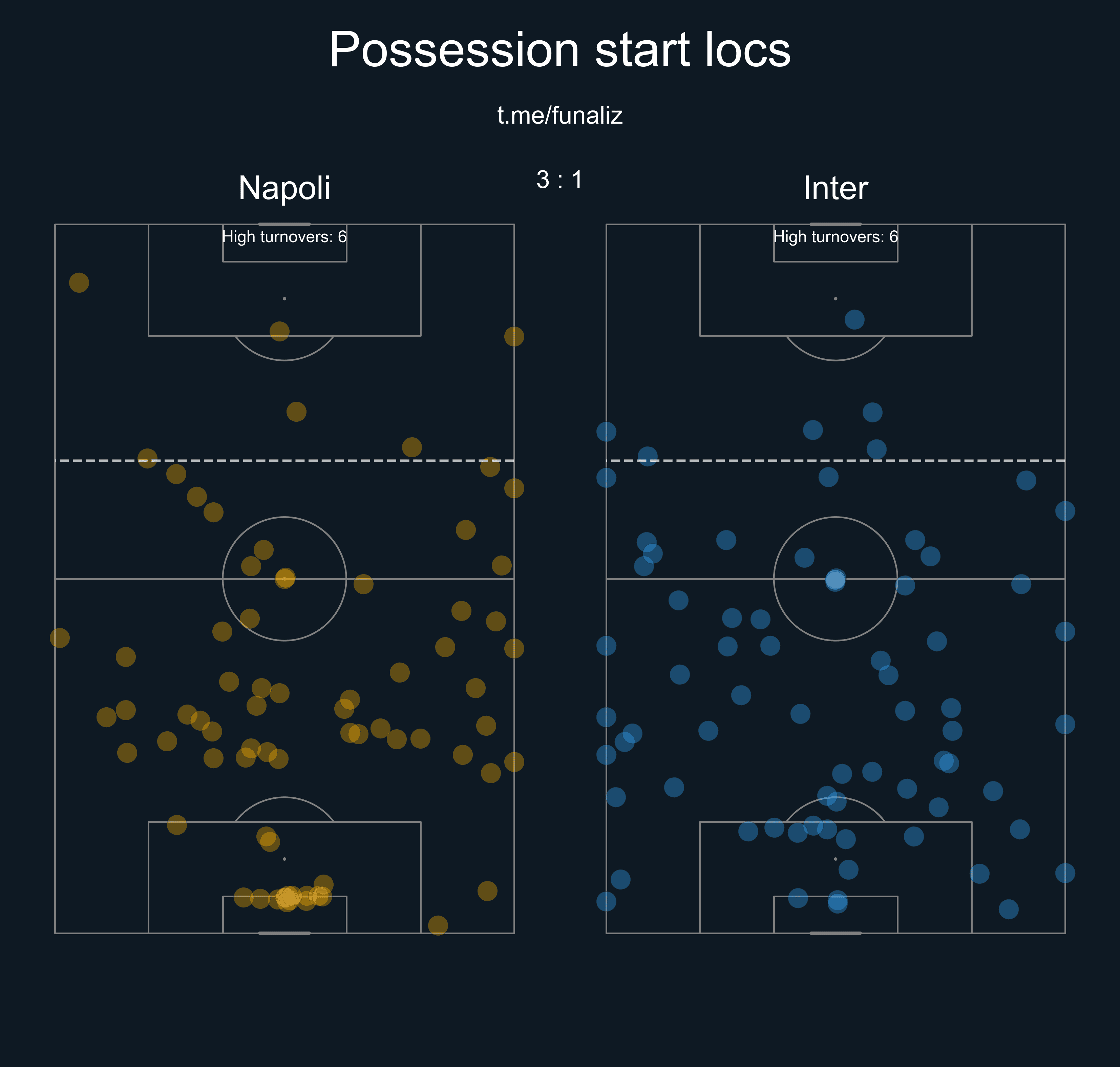The height and width of the screenshot is (1067, 1120).
Task: Click the top goal marker on Inter pitch
Action: point(835,224)
